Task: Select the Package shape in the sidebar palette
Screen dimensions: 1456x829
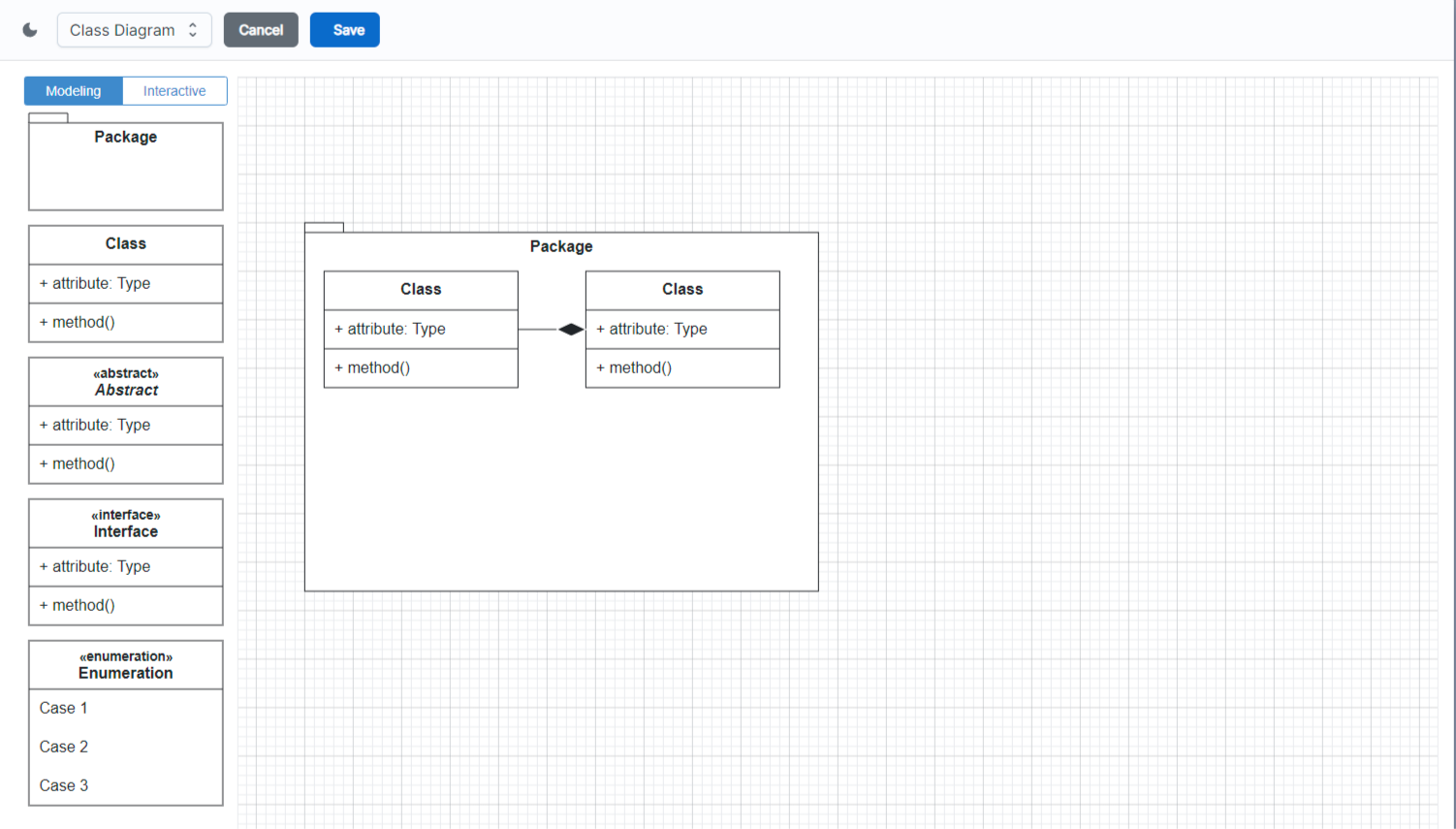Action: click(126, 165)
